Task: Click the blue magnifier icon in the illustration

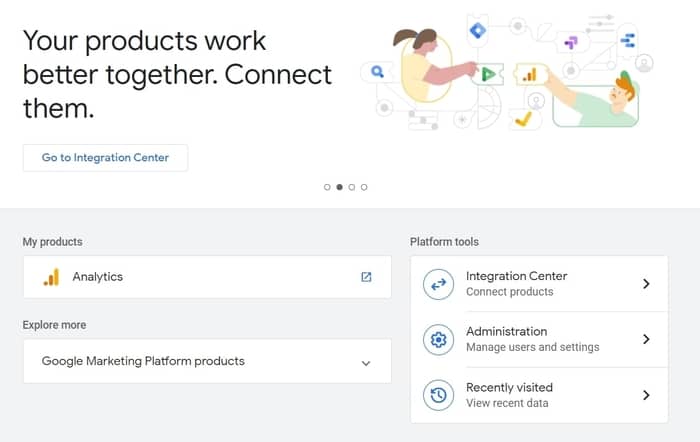Action: (x=377, y=72)
